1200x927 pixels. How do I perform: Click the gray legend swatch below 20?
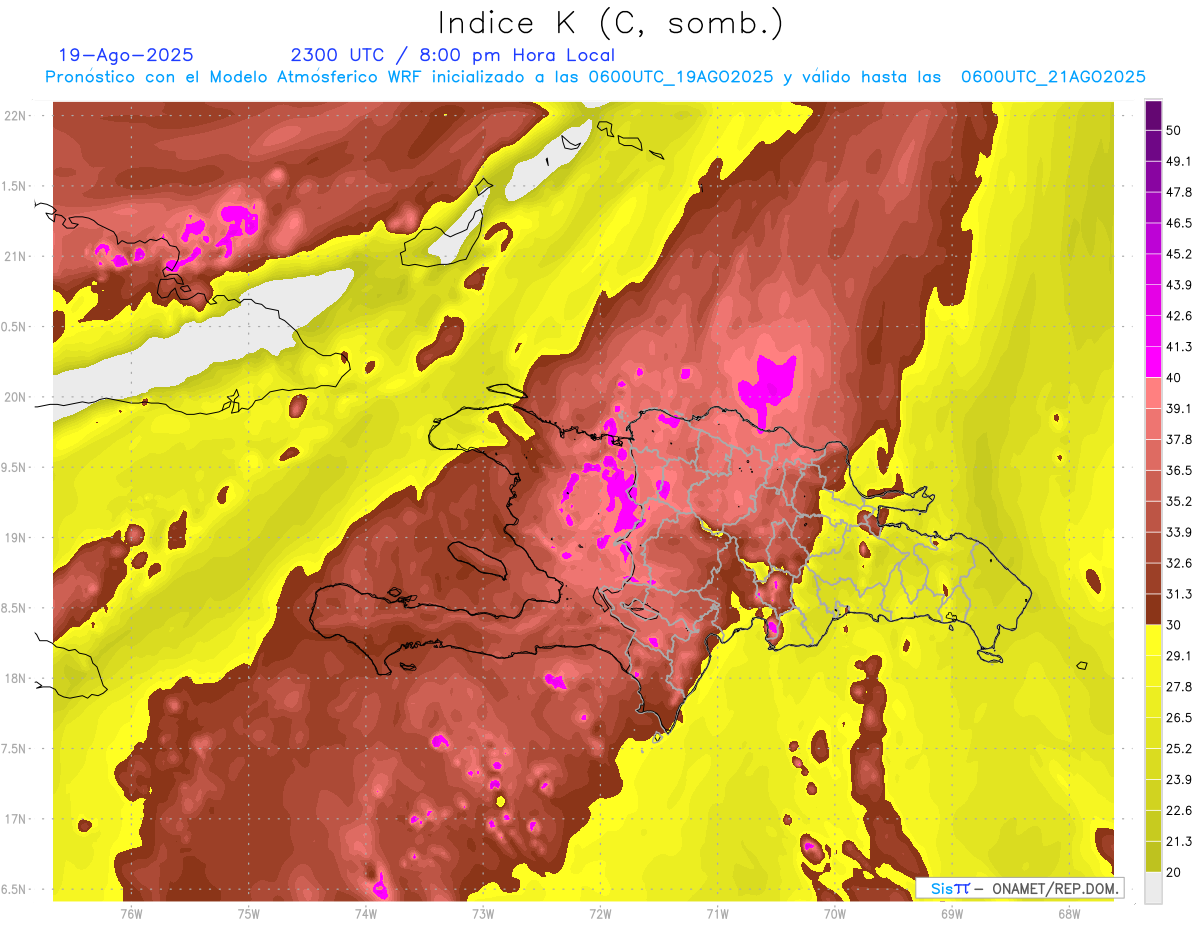coord(1153,888)
